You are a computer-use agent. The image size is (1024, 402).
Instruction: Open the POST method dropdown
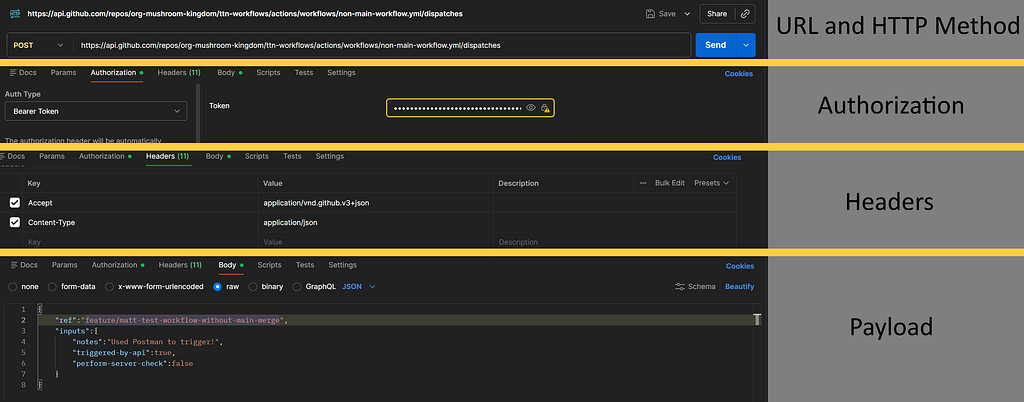38,45
